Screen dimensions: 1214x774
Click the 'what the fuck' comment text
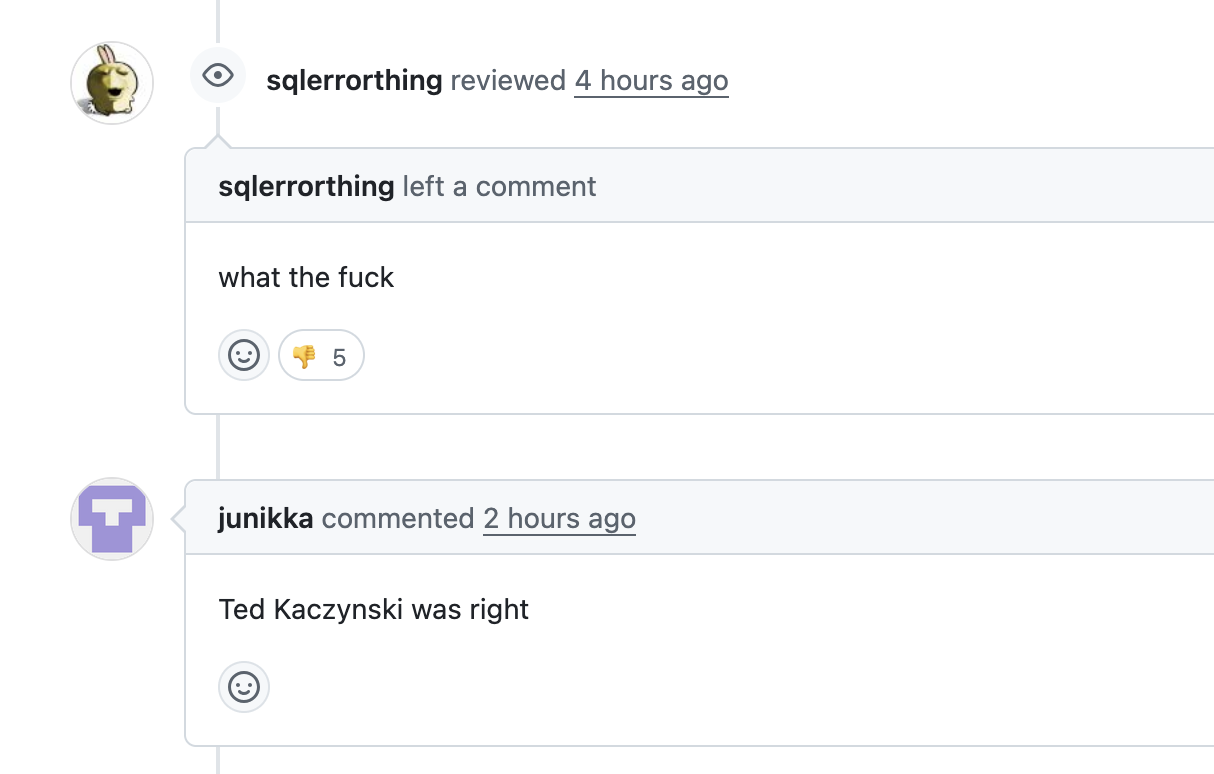point(306,277)
